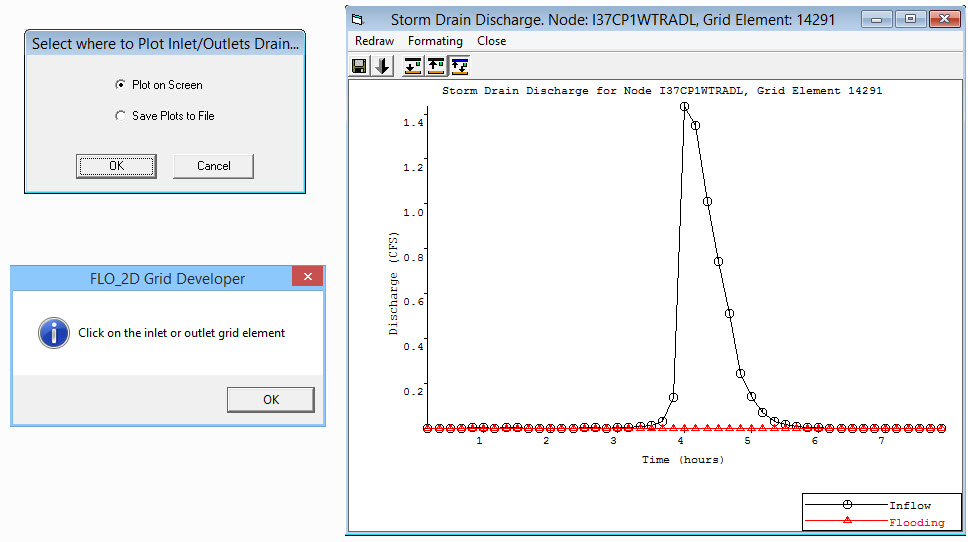Click the up-arrow-over-bar toolbar icon
The height and width of the screenshot is (542, 968).
(x=436, y=66)
